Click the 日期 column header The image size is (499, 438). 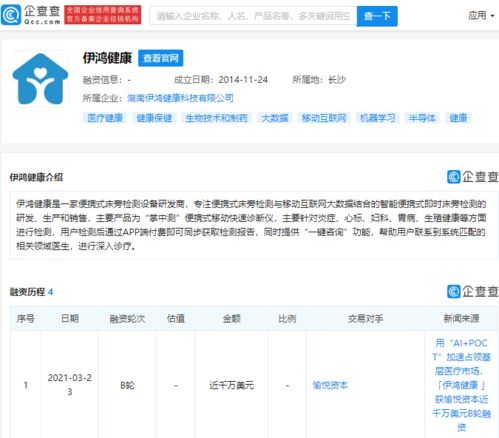[x=70, y=319]
